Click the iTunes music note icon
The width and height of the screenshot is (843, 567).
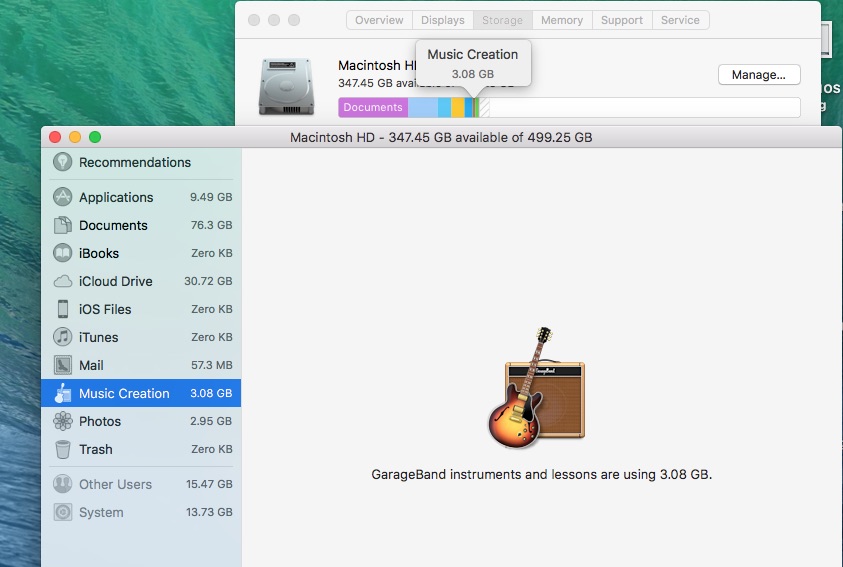(62, 337)
